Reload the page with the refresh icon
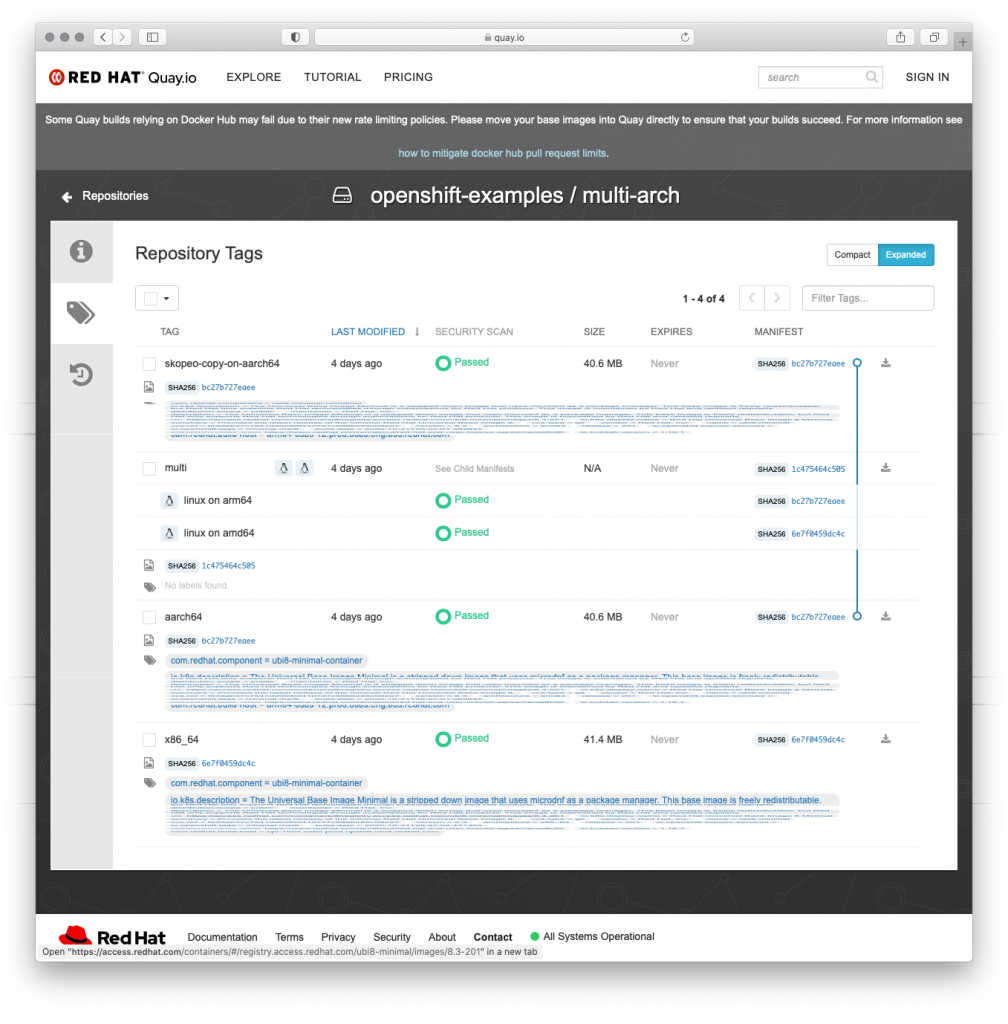1008x1024 pixels. tap(685, 37)
